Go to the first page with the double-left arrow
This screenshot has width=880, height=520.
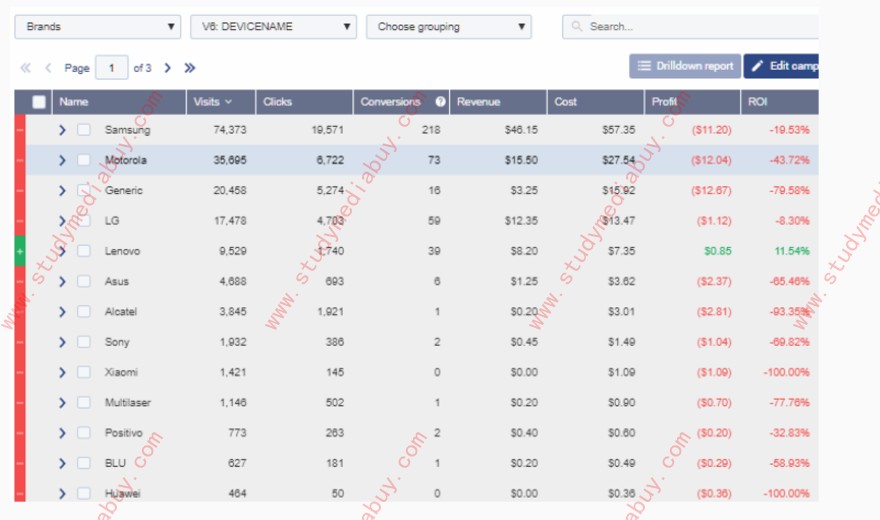coord(25,68)
